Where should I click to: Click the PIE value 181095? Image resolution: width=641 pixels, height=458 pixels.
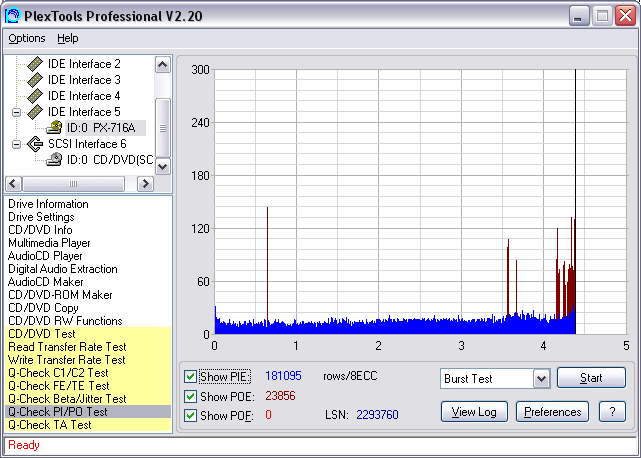[x=283, y=376]
